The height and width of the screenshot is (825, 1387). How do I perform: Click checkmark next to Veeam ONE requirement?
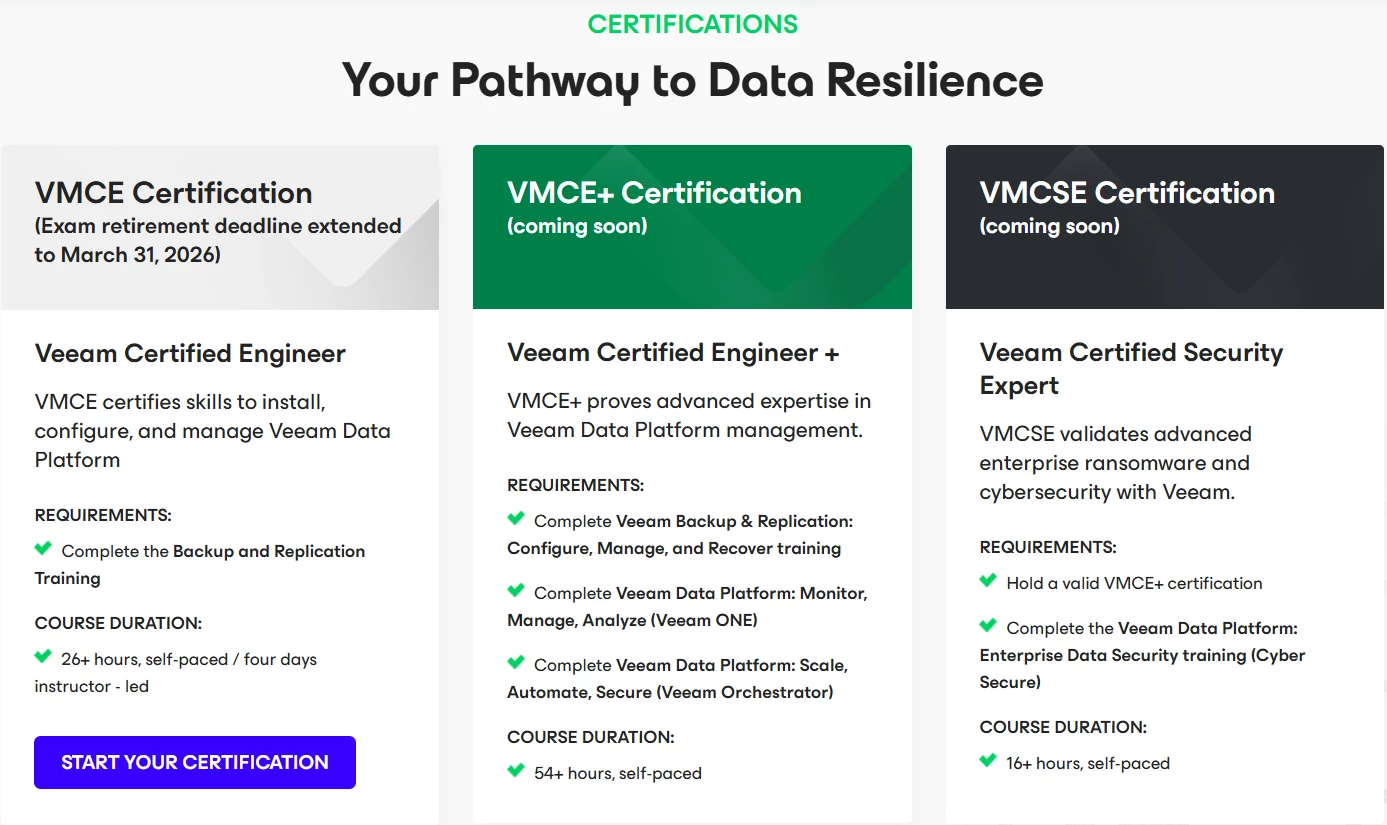point(516,590)
